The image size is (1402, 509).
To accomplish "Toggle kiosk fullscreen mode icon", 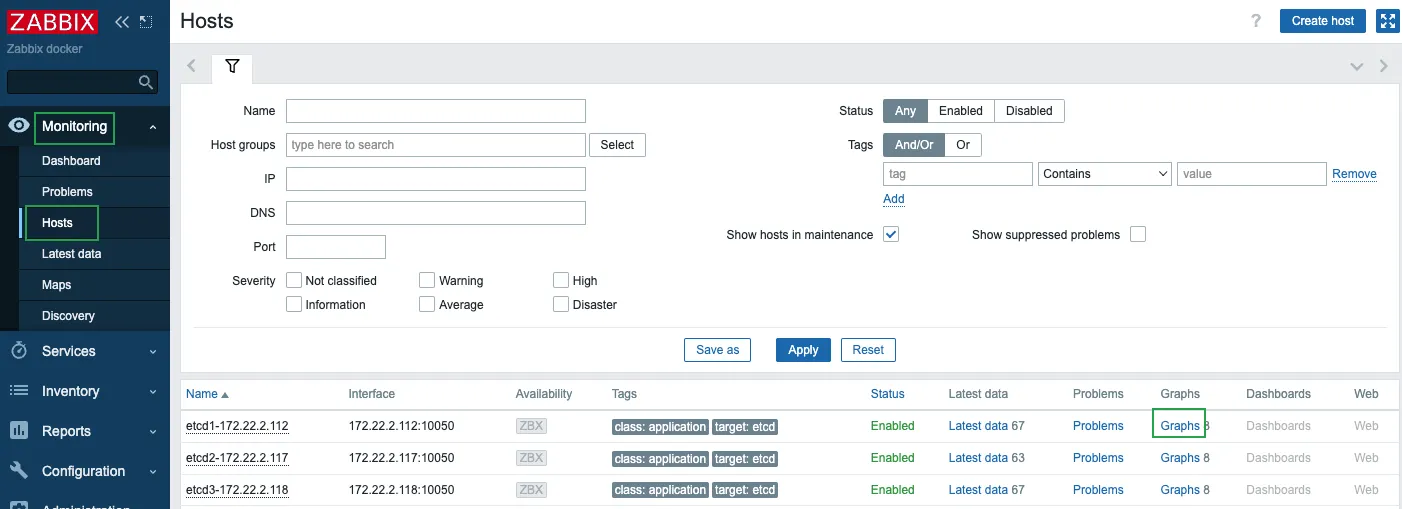I will (1387, 21).
